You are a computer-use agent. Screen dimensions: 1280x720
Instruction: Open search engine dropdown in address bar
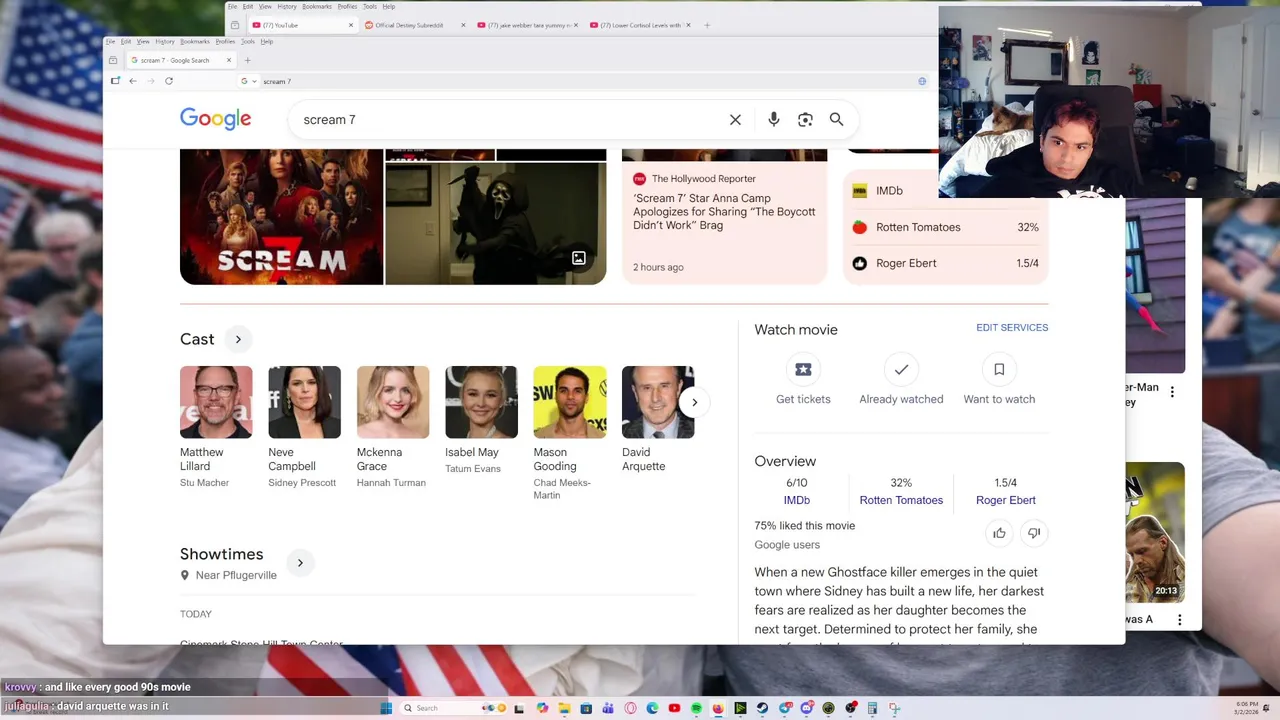[x=249, y=81]
